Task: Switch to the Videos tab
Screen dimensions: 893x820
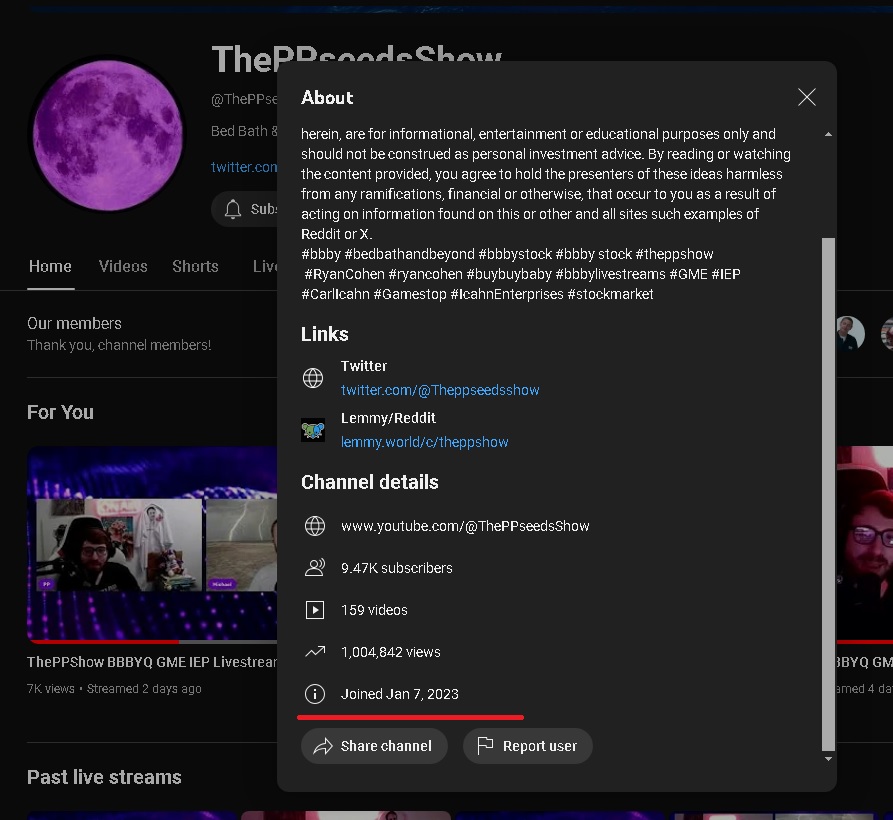Action: click(x=123, y=266)
